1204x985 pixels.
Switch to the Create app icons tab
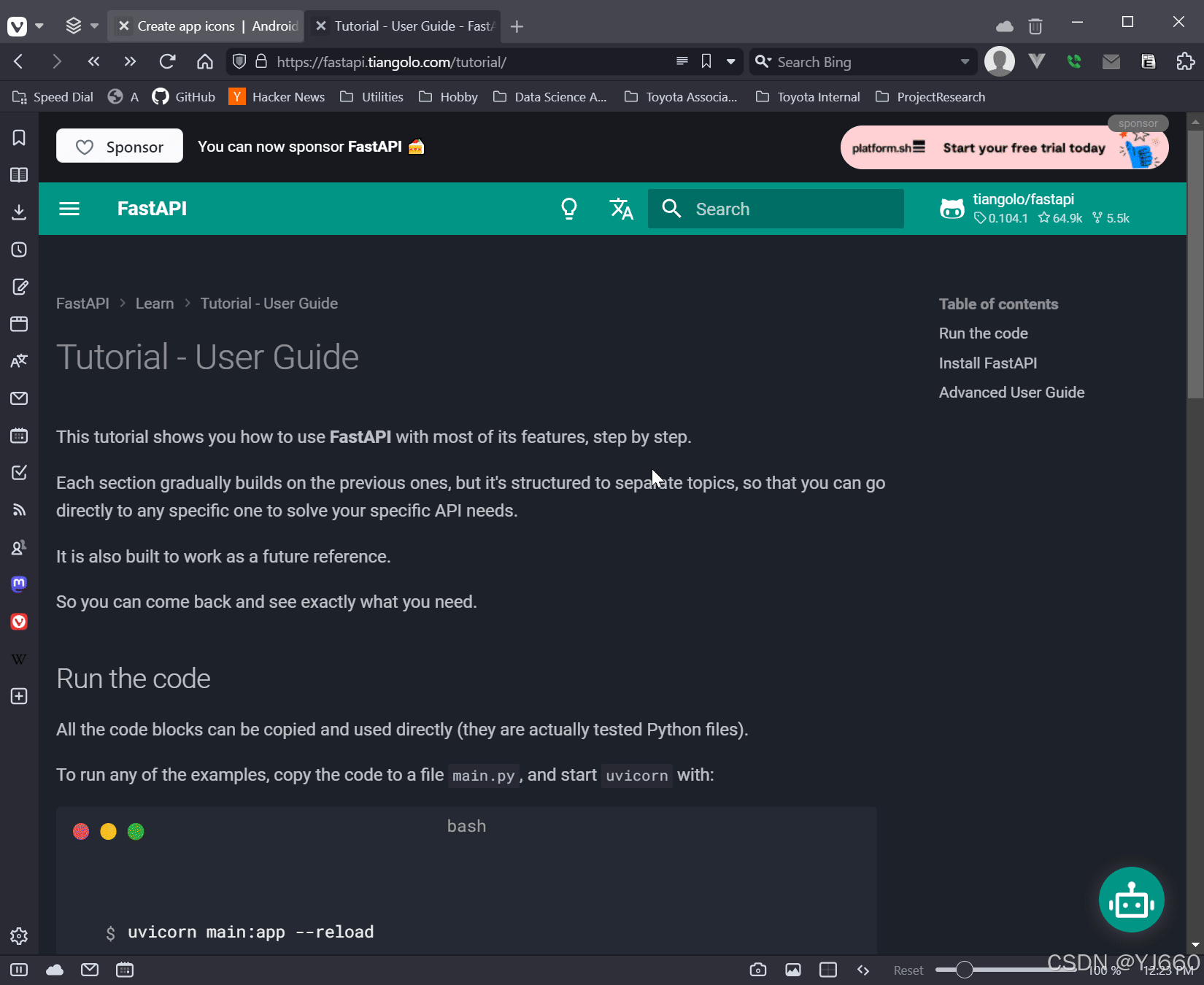(207, 26)
